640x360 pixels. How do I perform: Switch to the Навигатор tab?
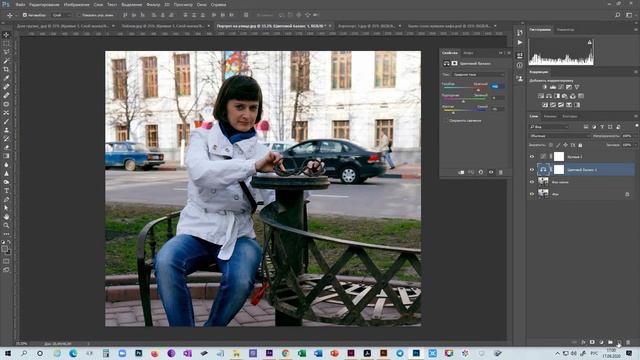click(x=565, y=30)
